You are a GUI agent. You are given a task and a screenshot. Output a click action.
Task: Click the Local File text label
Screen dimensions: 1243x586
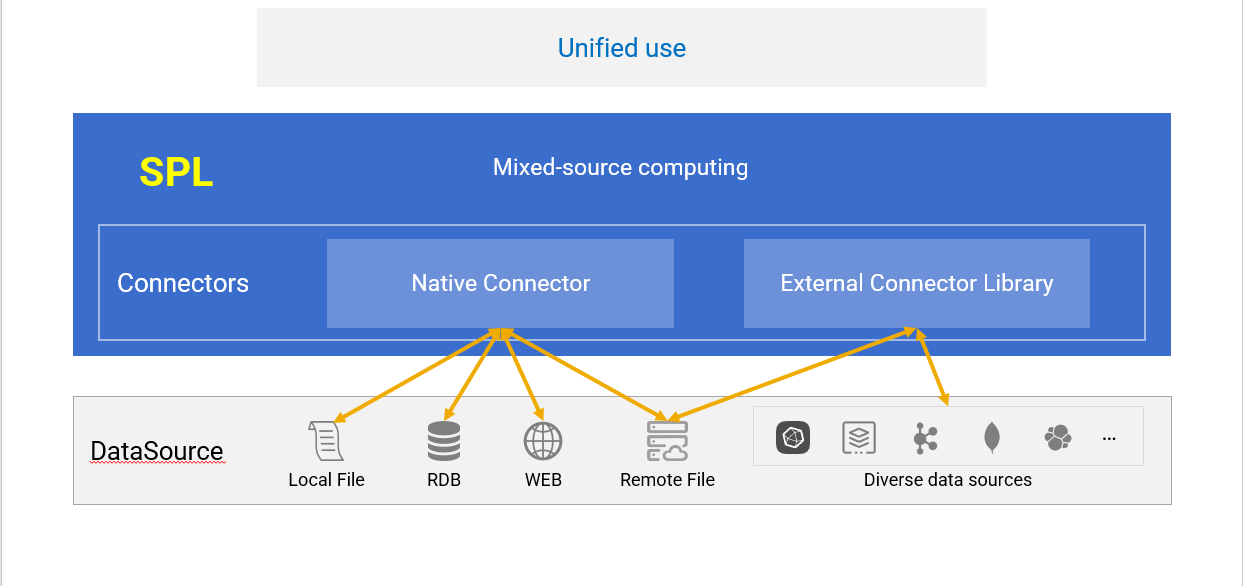click(x=326, y=480)
